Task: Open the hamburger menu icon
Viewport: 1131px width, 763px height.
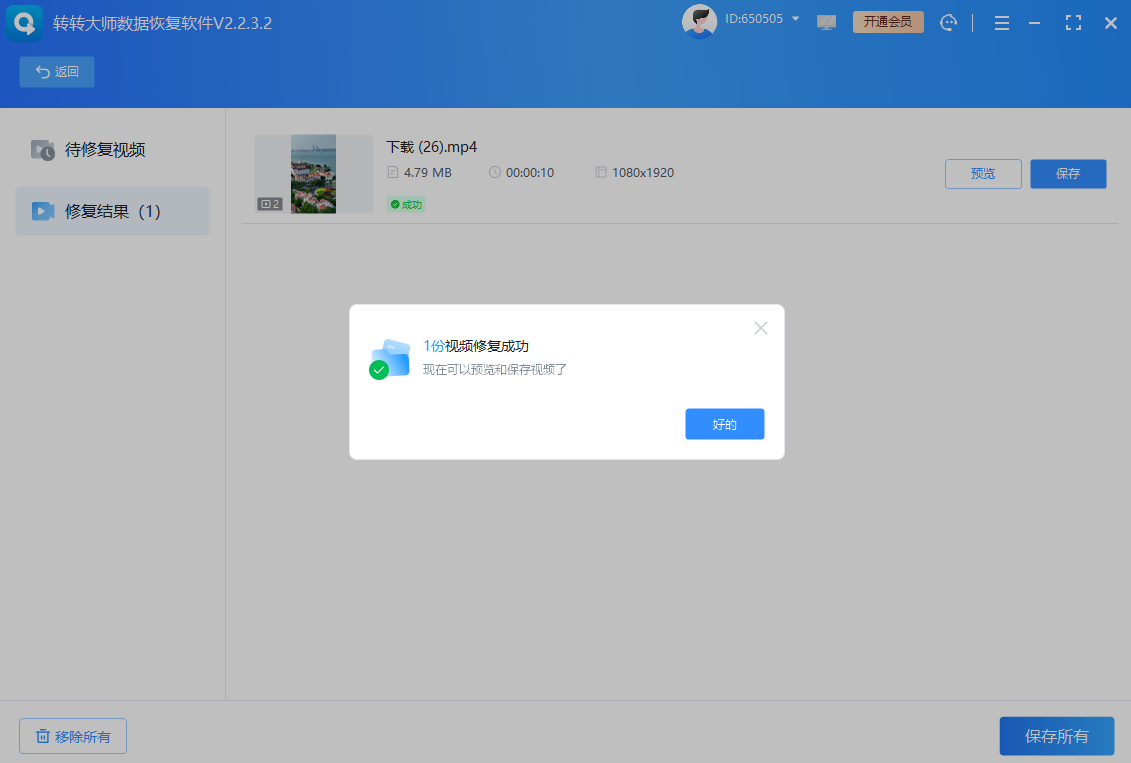Action: click(1001, 22)
